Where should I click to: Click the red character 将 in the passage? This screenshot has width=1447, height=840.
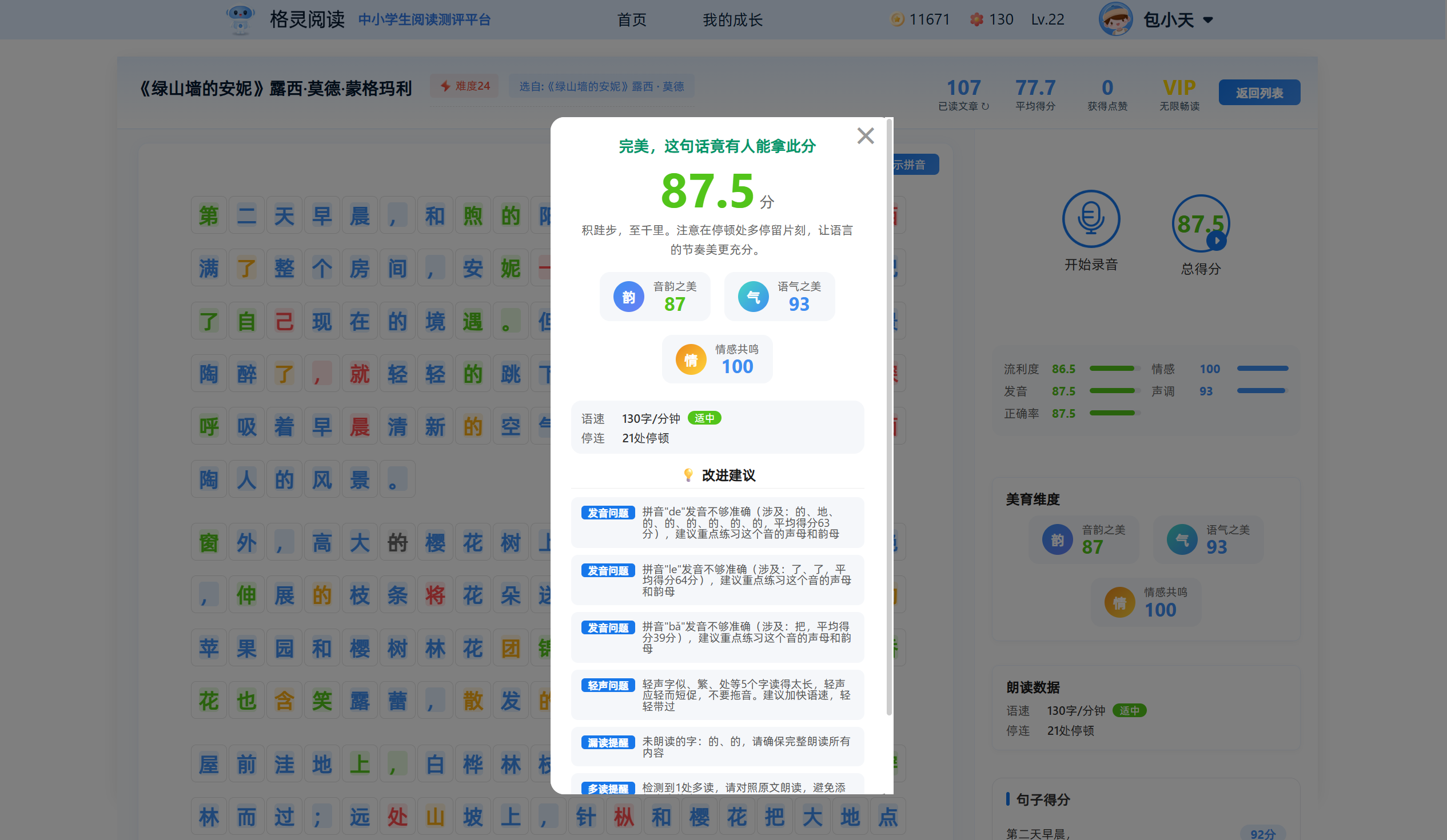(435, 594)
